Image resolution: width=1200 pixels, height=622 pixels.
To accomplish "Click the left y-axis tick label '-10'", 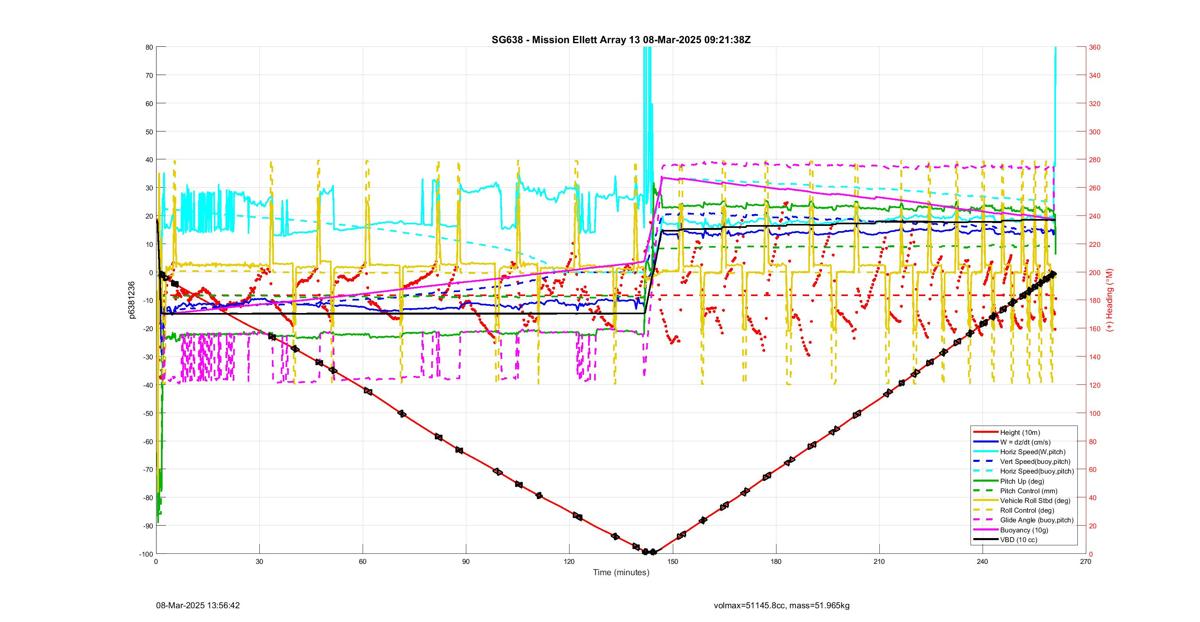I will 147,300.
